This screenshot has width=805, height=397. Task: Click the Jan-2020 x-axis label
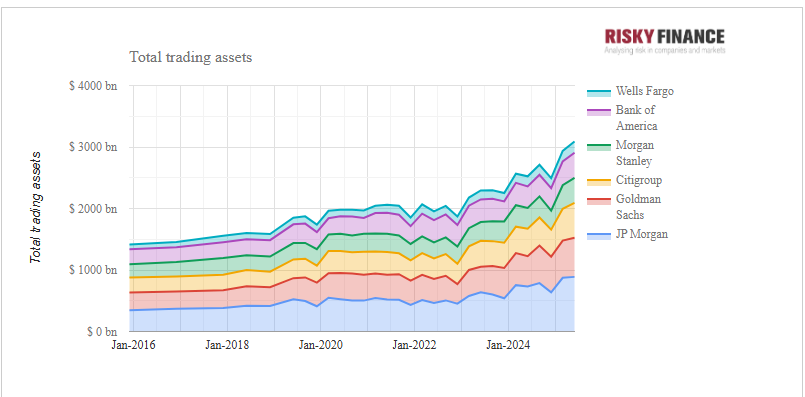point(320,345)
